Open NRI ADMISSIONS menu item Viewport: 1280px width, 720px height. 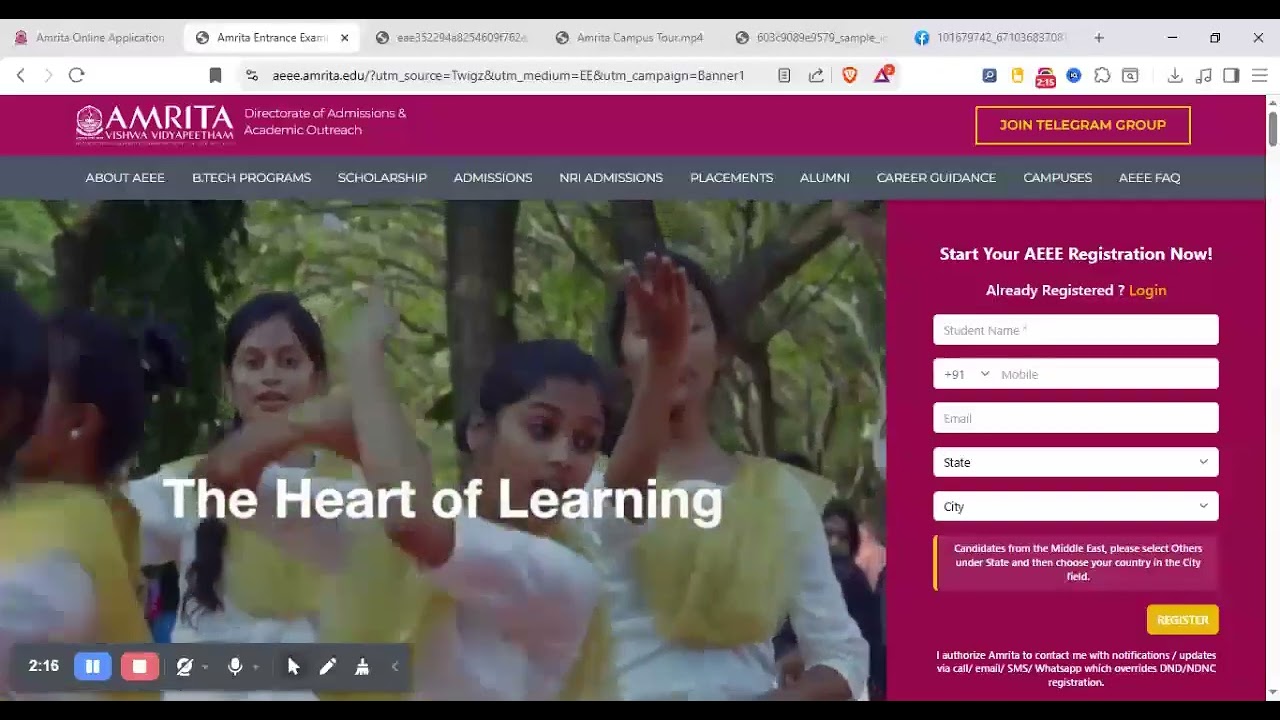[x=611, y=177]
